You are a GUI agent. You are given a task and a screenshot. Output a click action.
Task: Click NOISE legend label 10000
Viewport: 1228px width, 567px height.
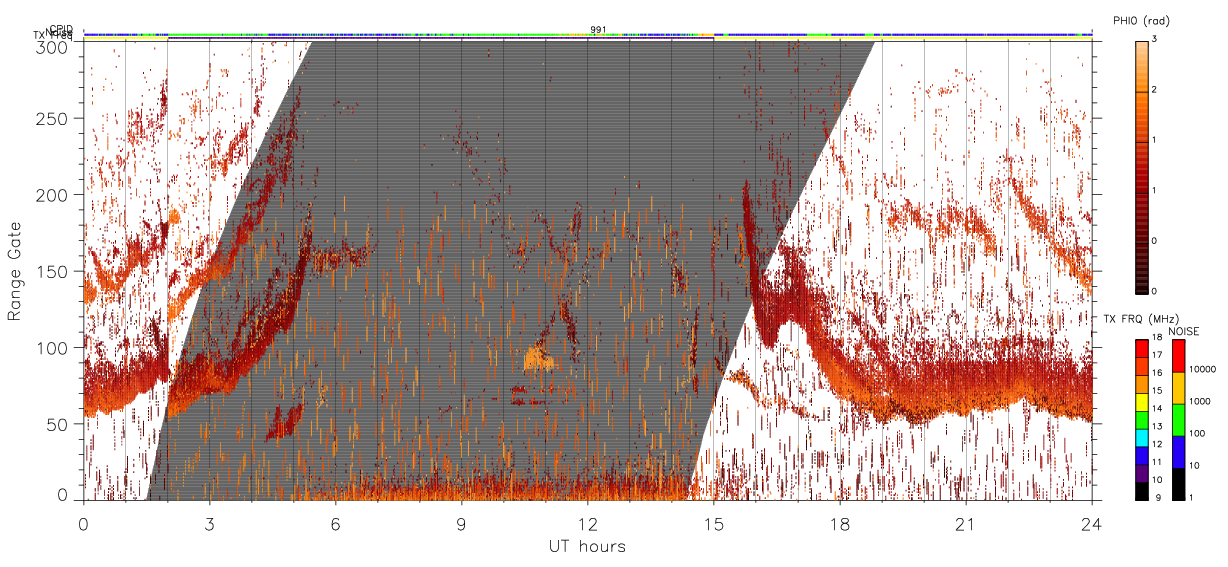[x=1202, y=369]
